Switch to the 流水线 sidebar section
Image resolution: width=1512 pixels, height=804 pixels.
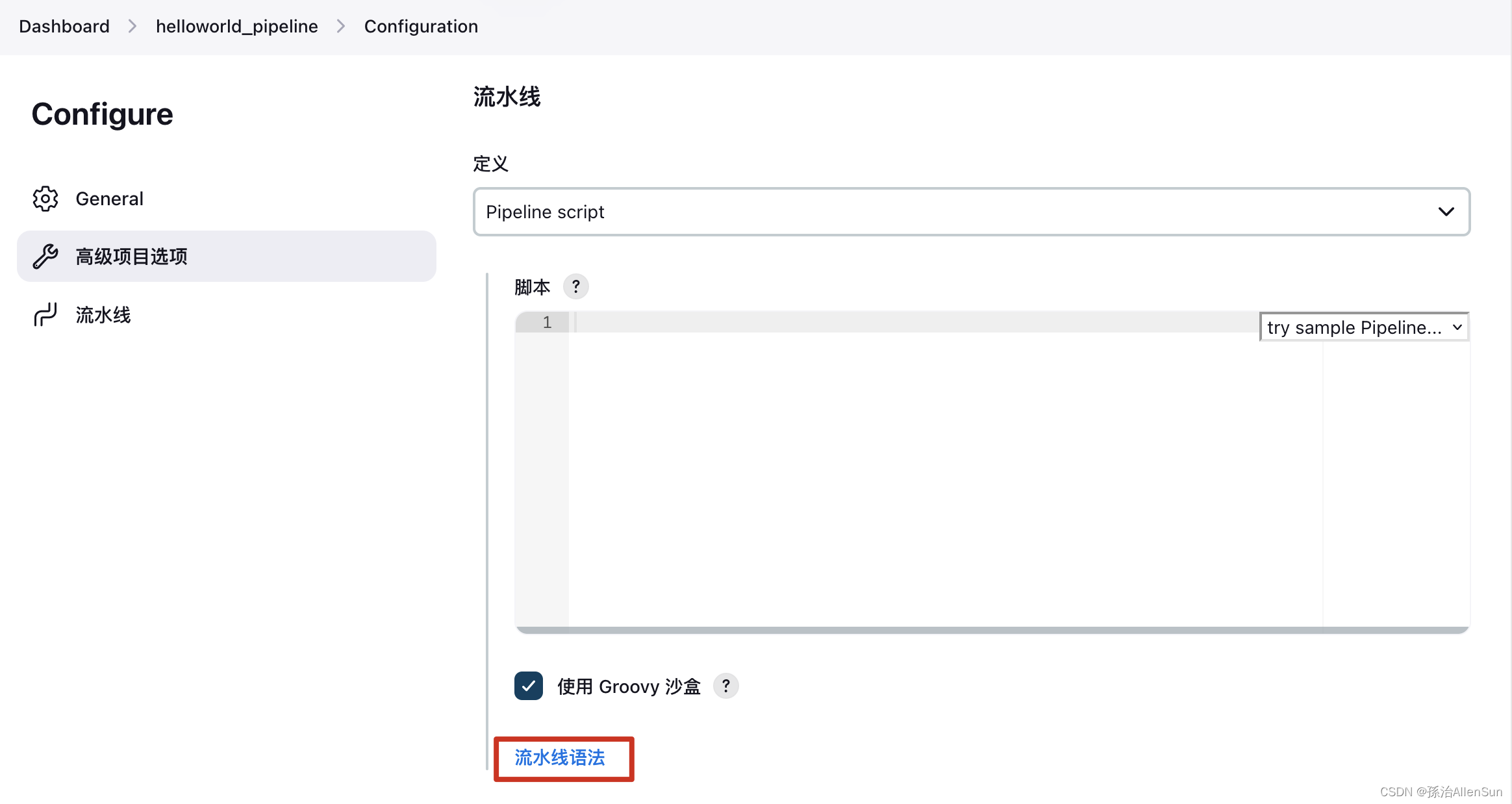103,314
